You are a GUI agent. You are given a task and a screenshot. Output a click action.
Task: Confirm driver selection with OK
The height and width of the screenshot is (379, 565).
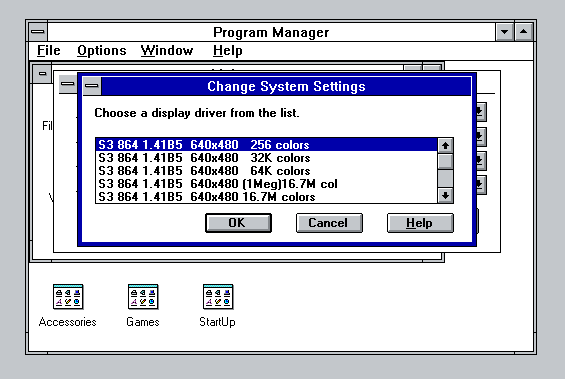pos(238,223)
